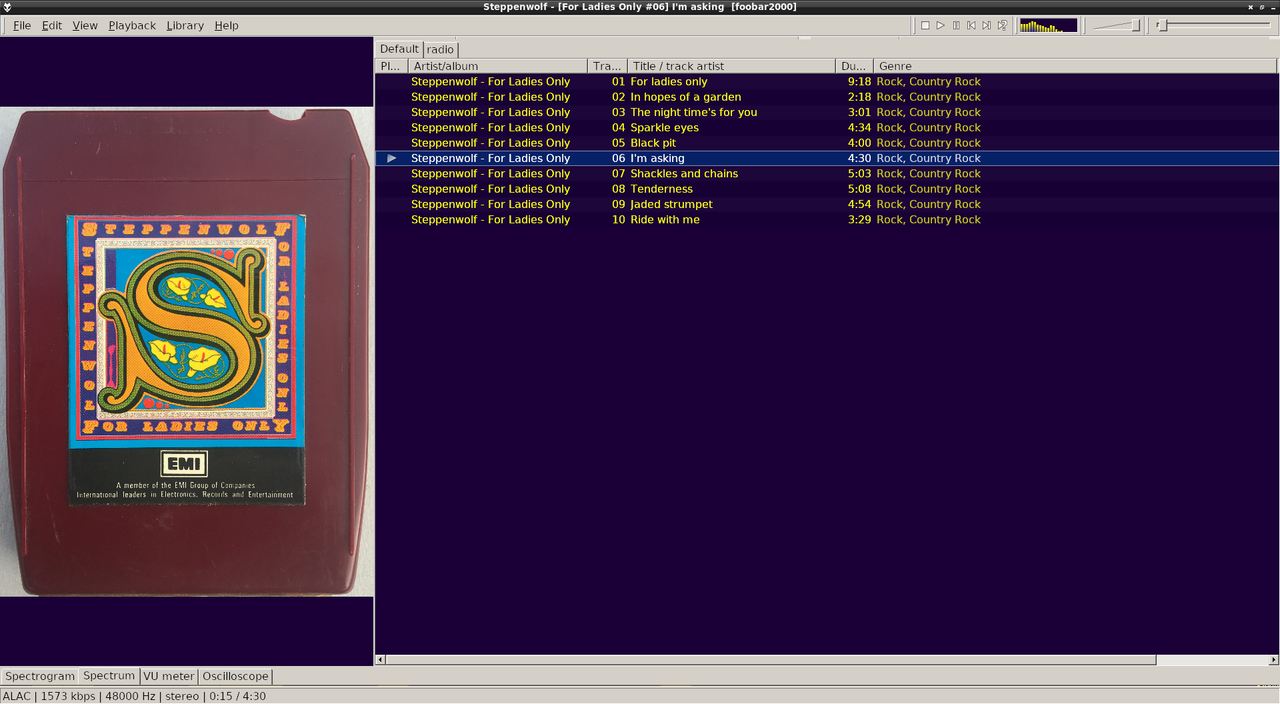Select track 10 Ride with me
The width and height of the screenshot is (1280, 704).
tap(827, 220)
